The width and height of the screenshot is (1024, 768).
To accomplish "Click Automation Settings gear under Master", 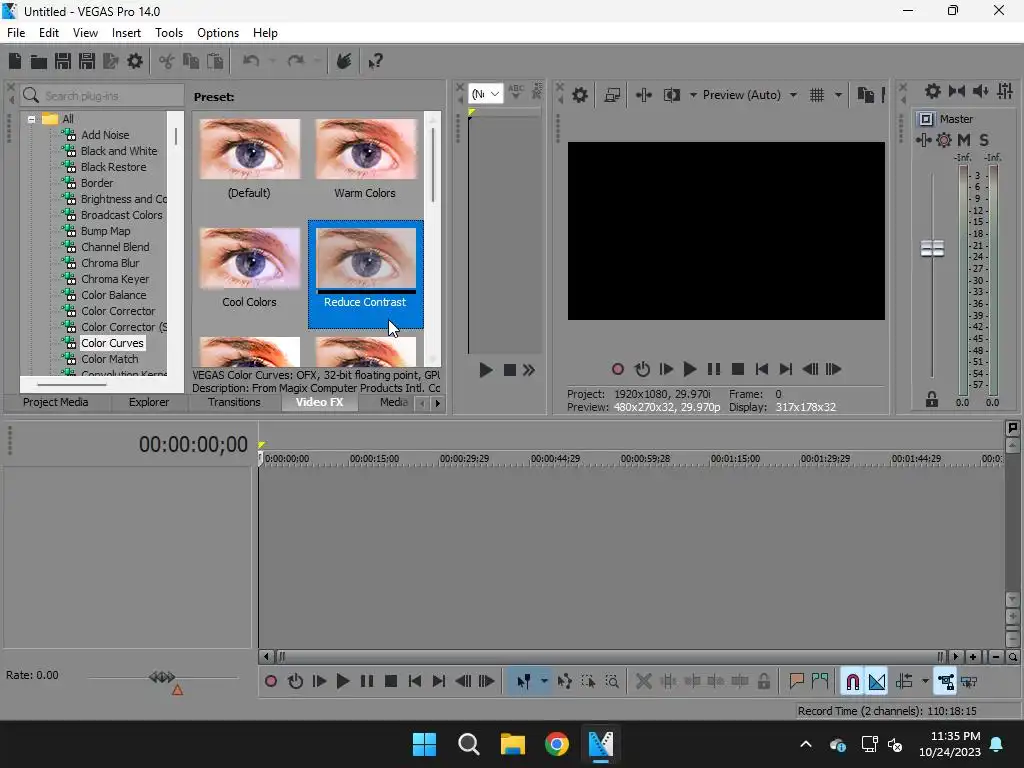I will 944,140.
